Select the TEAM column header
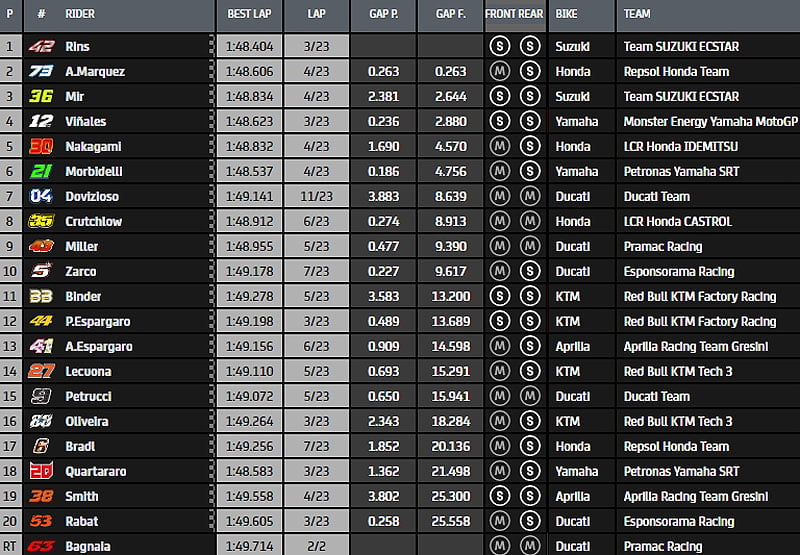This screenshot has height=555, width=800. pyautogui.click(x=637, y=14)
